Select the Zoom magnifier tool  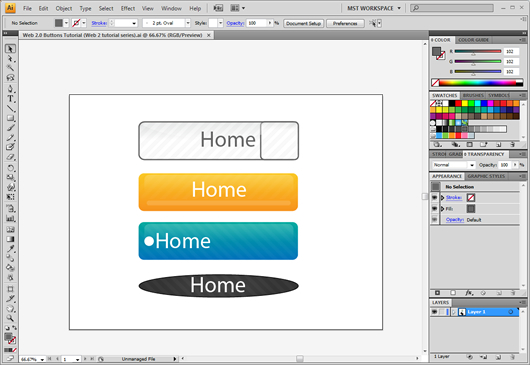tap(10, 318)
